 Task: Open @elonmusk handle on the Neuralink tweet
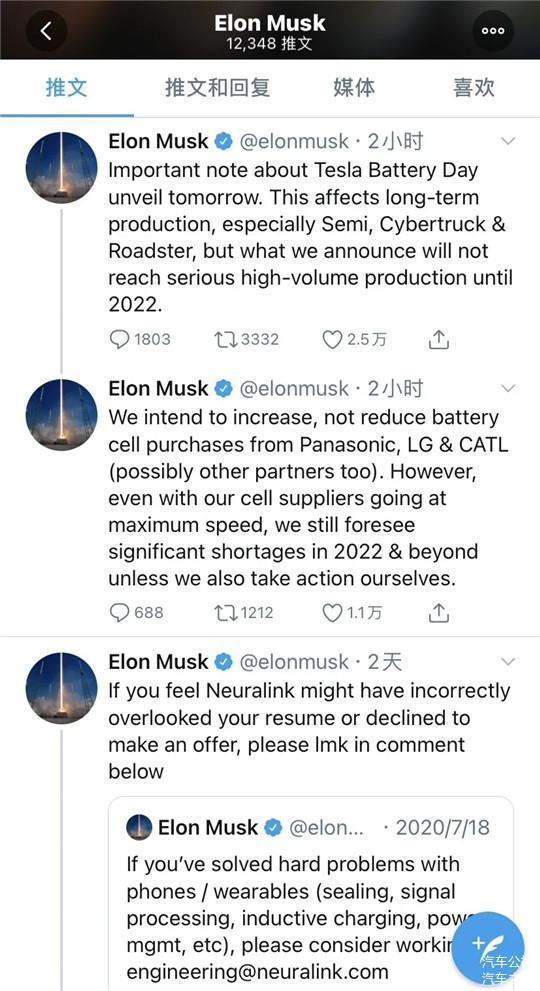coord(294,662)
